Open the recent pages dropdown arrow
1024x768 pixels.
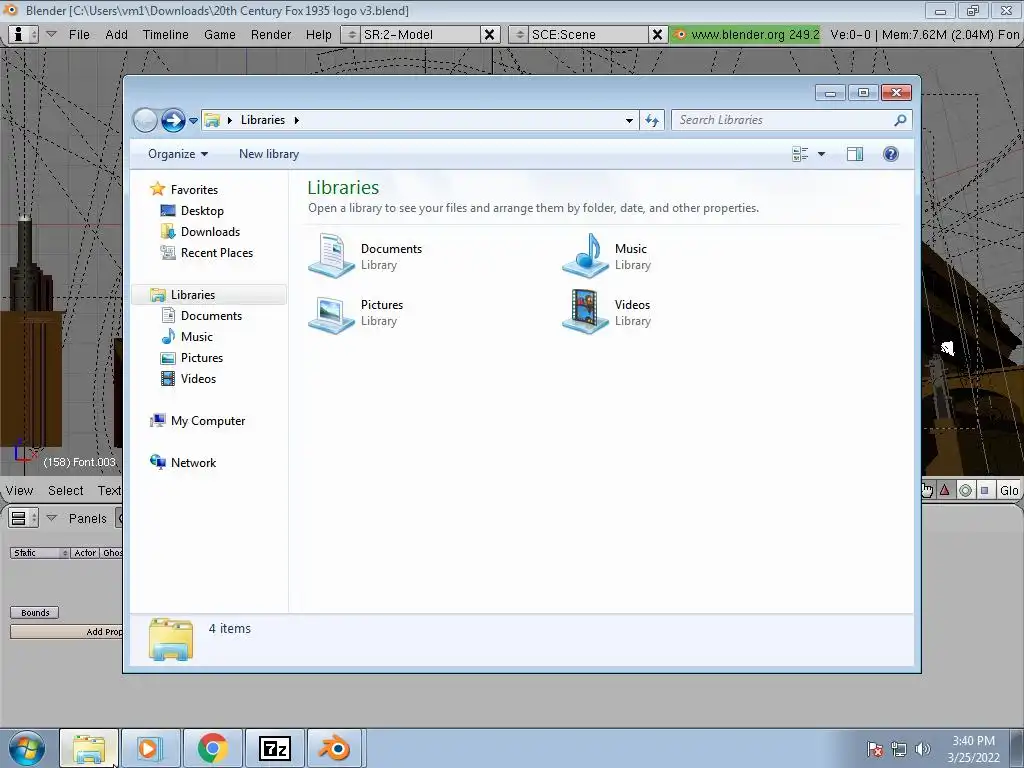point(193,120)
